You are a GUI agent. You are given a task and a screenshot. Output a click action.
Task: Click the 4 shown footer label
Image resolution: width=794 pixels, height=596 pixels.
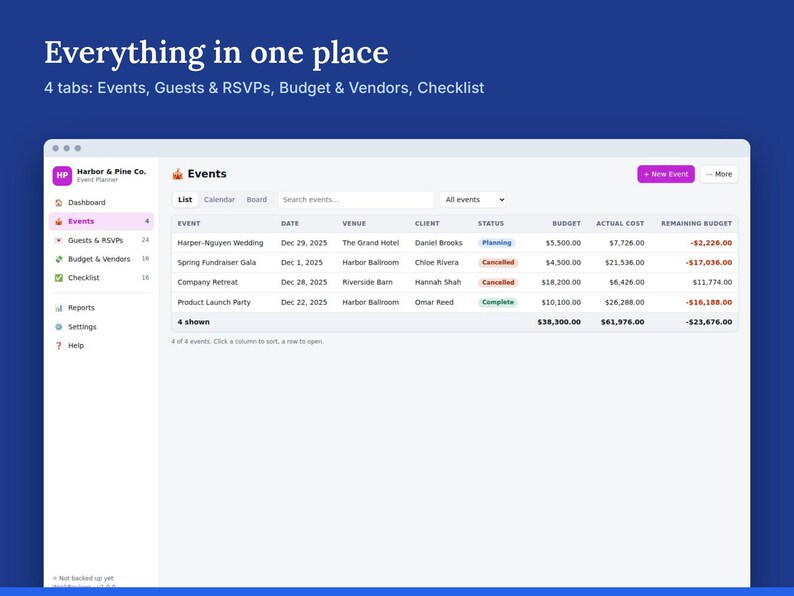click(x=193, y=322)
